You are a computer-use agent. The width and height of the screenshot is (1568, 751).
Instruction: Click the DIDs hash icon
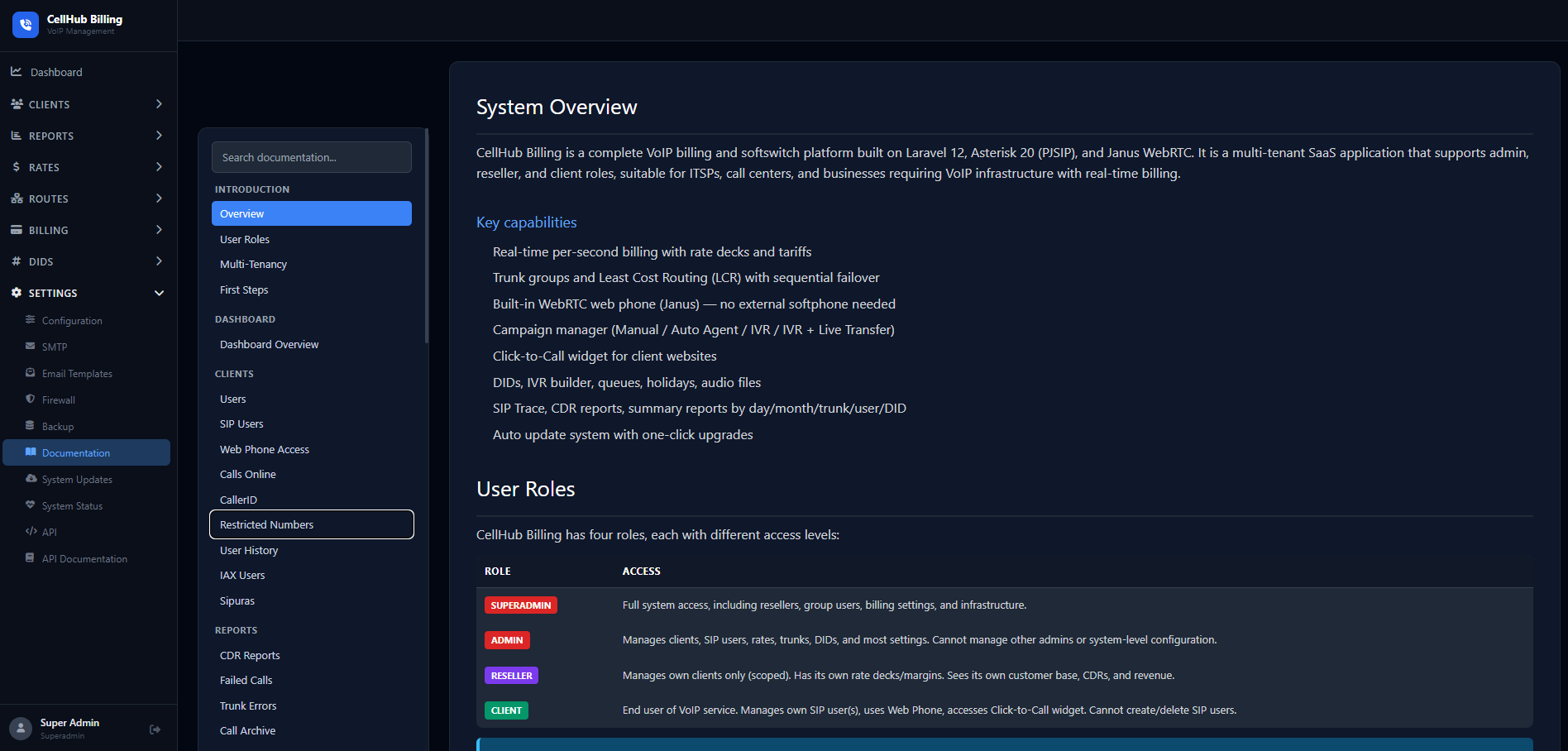tap(17, 261)
